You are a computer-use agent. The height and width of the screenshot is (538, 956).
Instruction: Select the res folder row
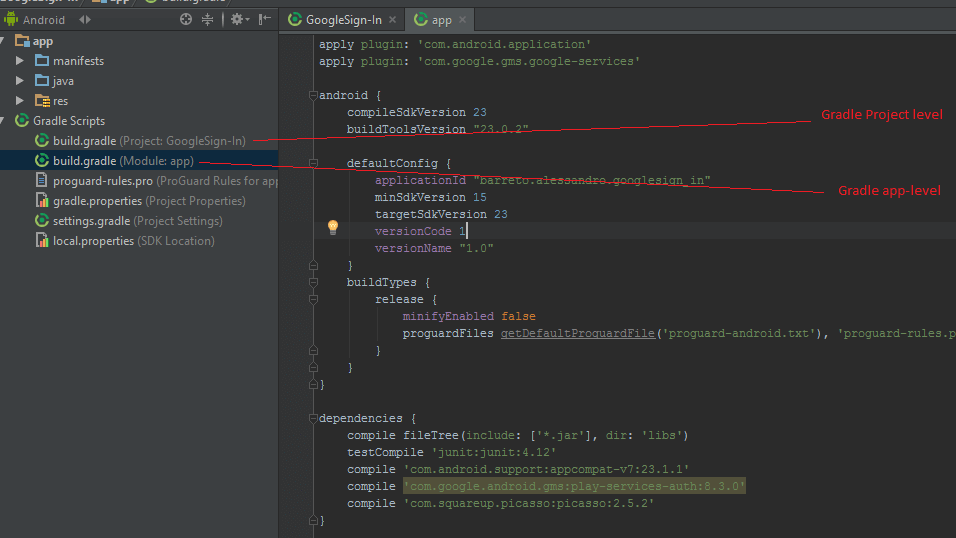(139, 101)
